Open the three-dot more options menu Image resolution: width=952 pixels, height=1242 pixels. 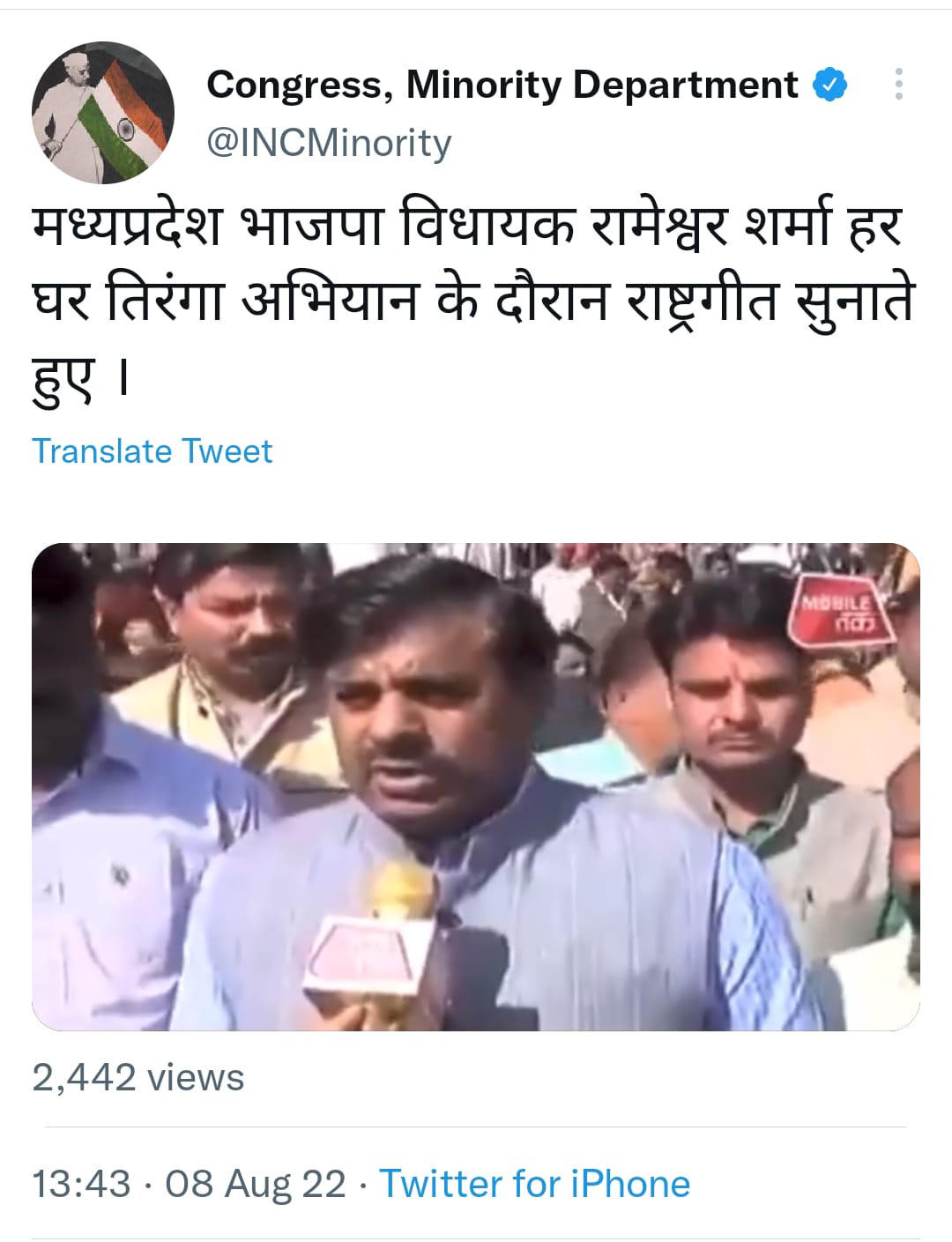(x=898, y=84)
